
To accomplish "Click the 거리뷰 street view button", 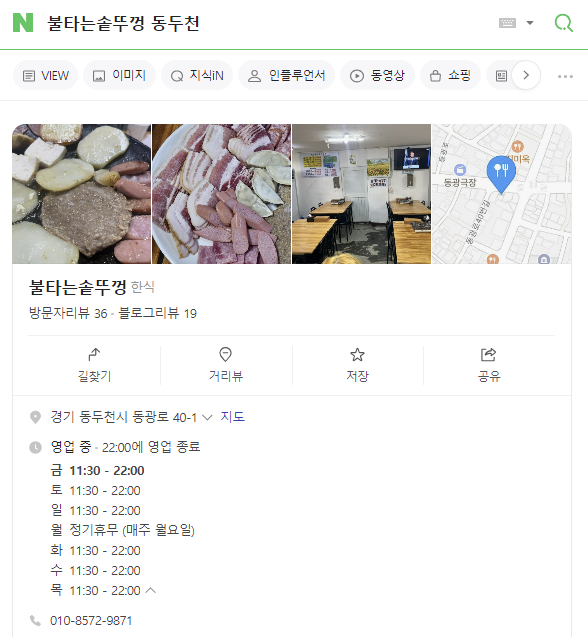I will pos(226,365).
